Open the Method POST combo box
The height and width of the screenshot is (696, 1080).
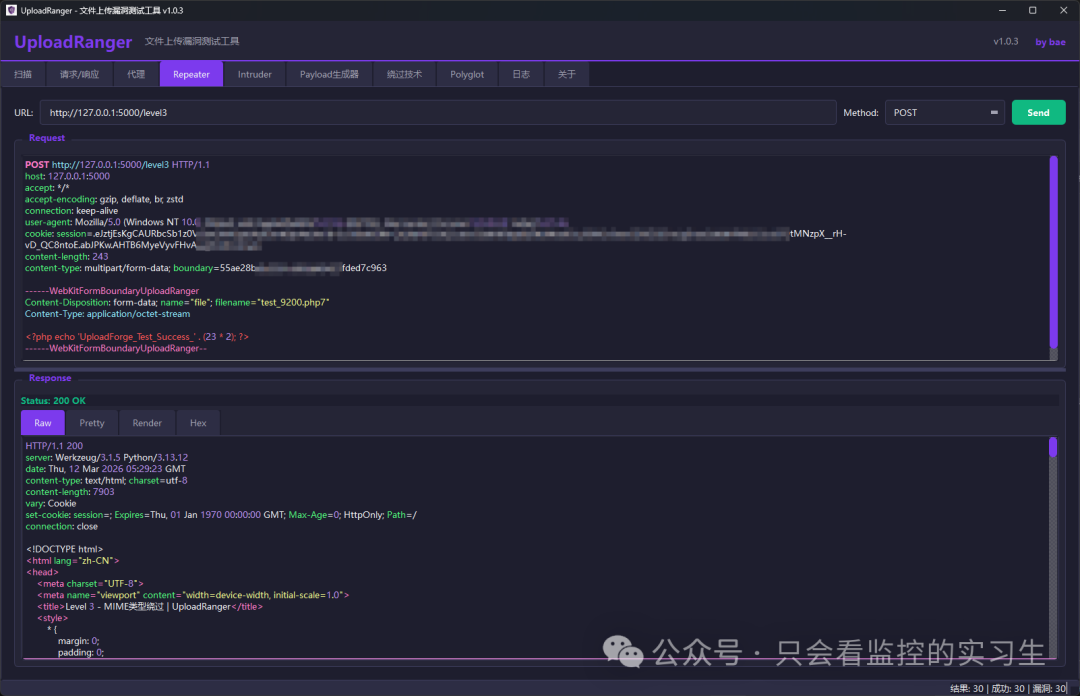coord(944,112)
